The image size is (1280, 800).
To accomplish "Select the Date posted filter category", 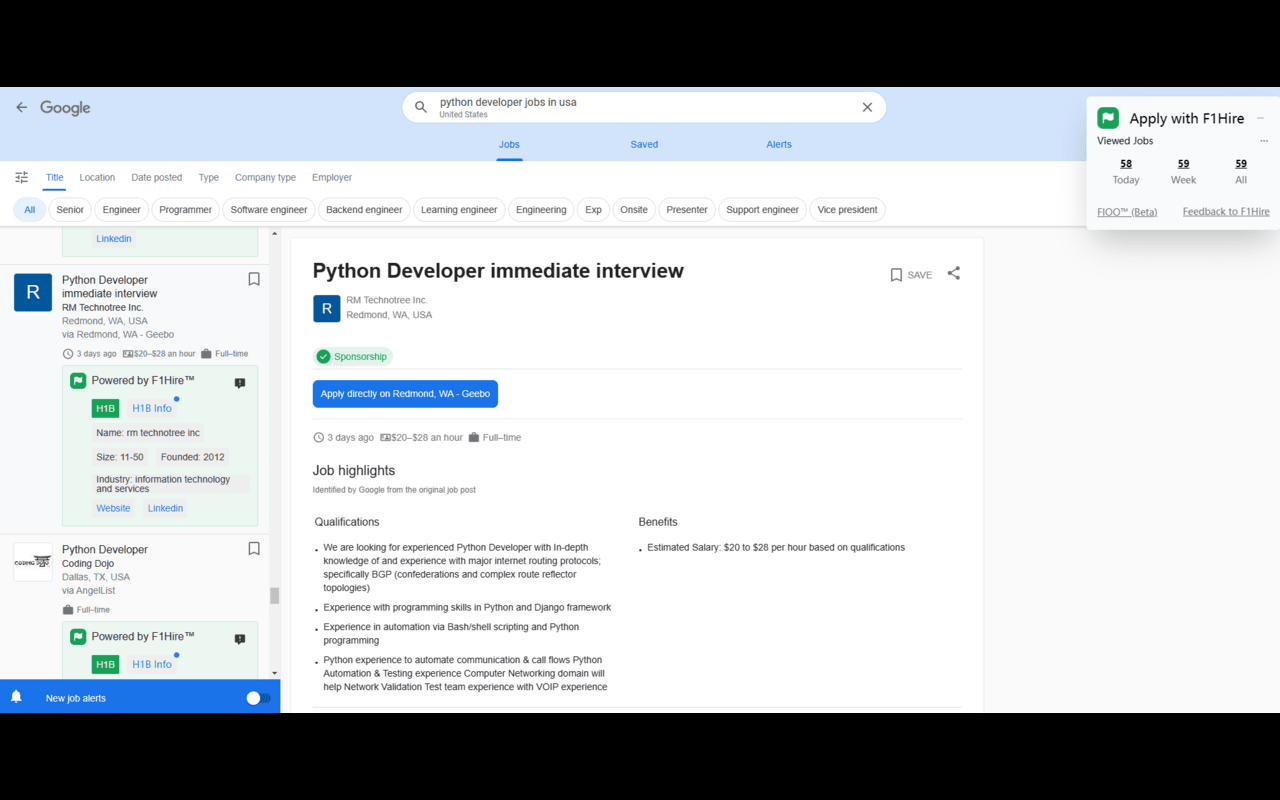I will pos(157,177).
